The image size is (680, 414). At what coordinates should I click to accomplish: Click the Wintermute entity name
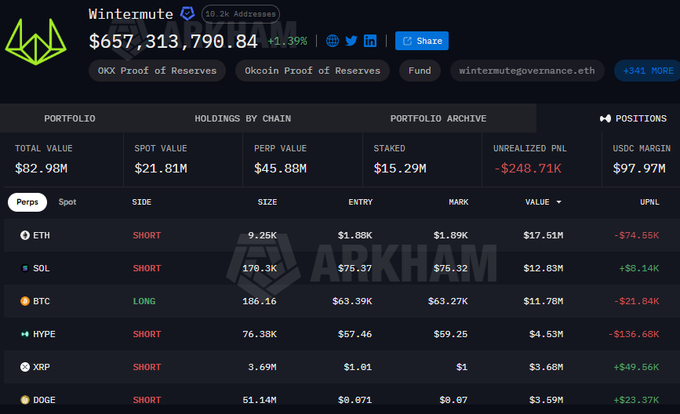point(131,14)
